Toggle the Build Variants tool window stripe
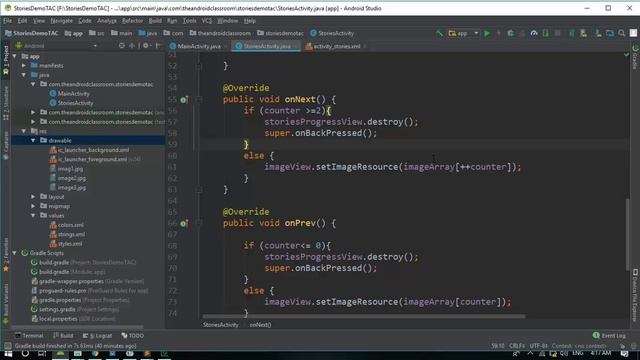This screenshot has width=640, height=360. [6, 304]
